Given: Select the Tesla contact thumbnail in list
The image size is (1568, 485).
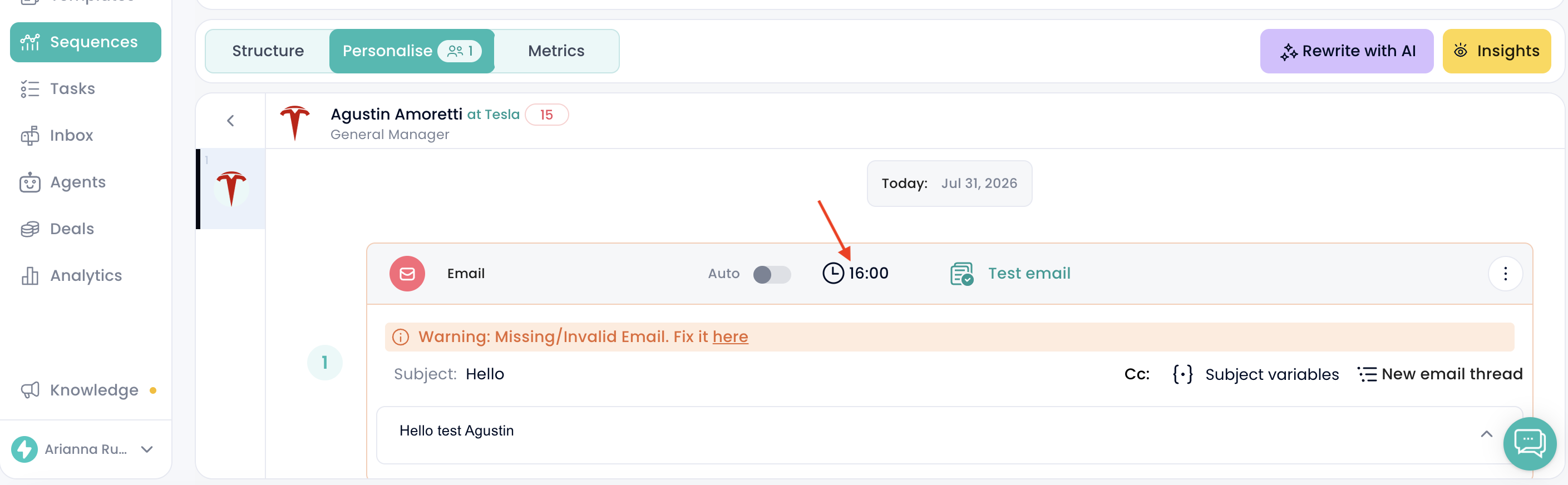Looking at the screenshot, I should pyautogui.click(x=231, y=189).
